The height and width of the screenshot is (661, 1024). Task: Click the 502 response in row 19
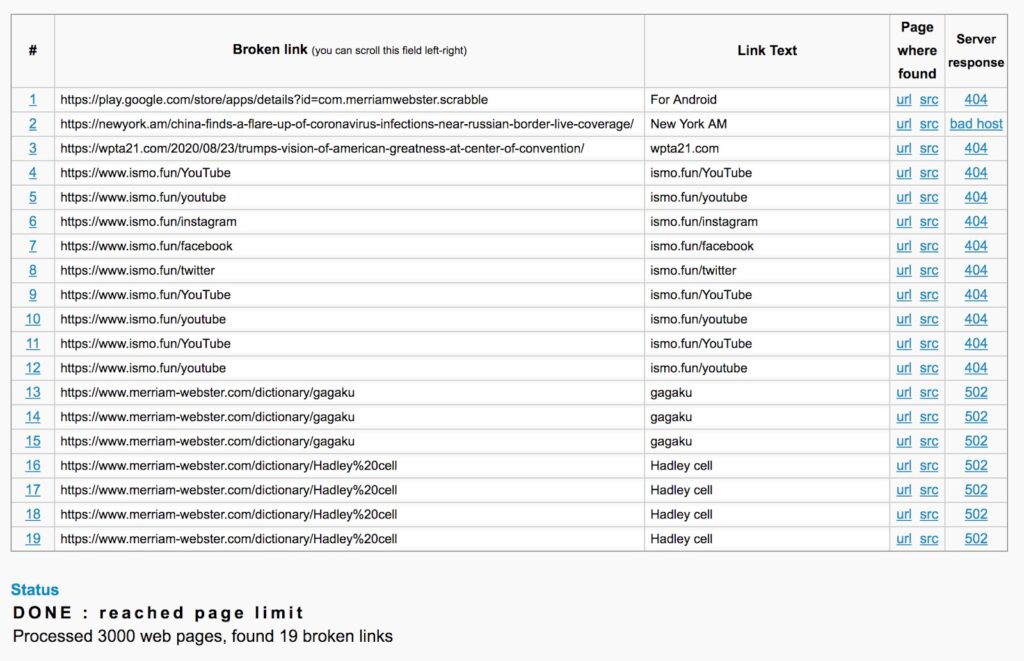(x=976, y=539)
